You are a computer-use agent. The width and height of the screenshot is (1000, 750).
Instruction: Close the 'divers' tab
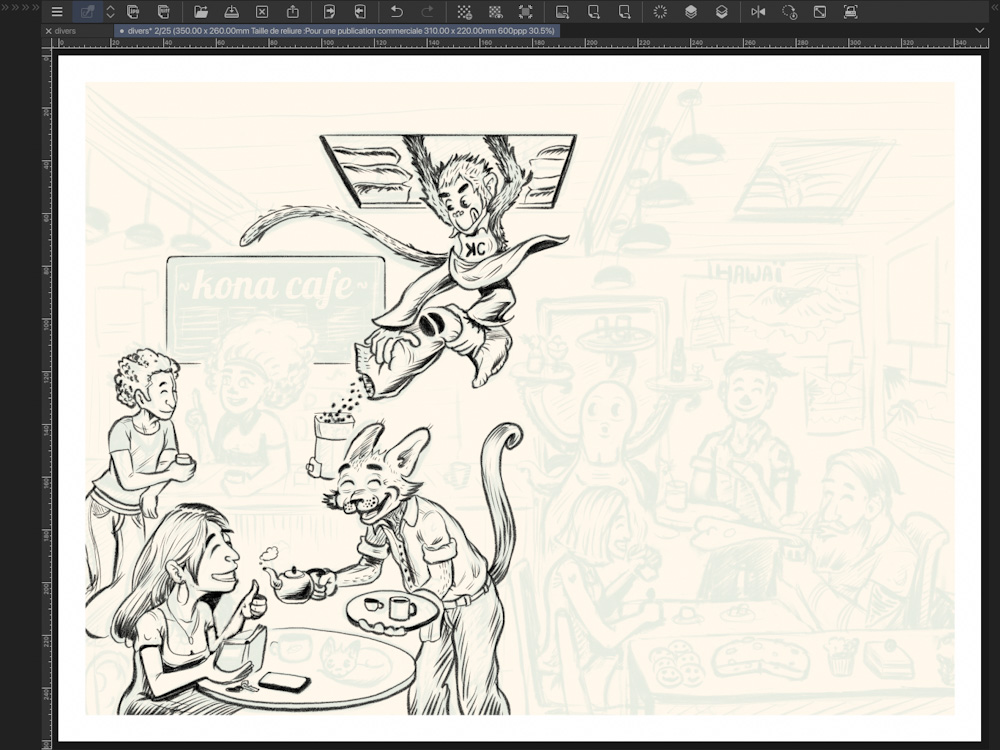[49, 31]
